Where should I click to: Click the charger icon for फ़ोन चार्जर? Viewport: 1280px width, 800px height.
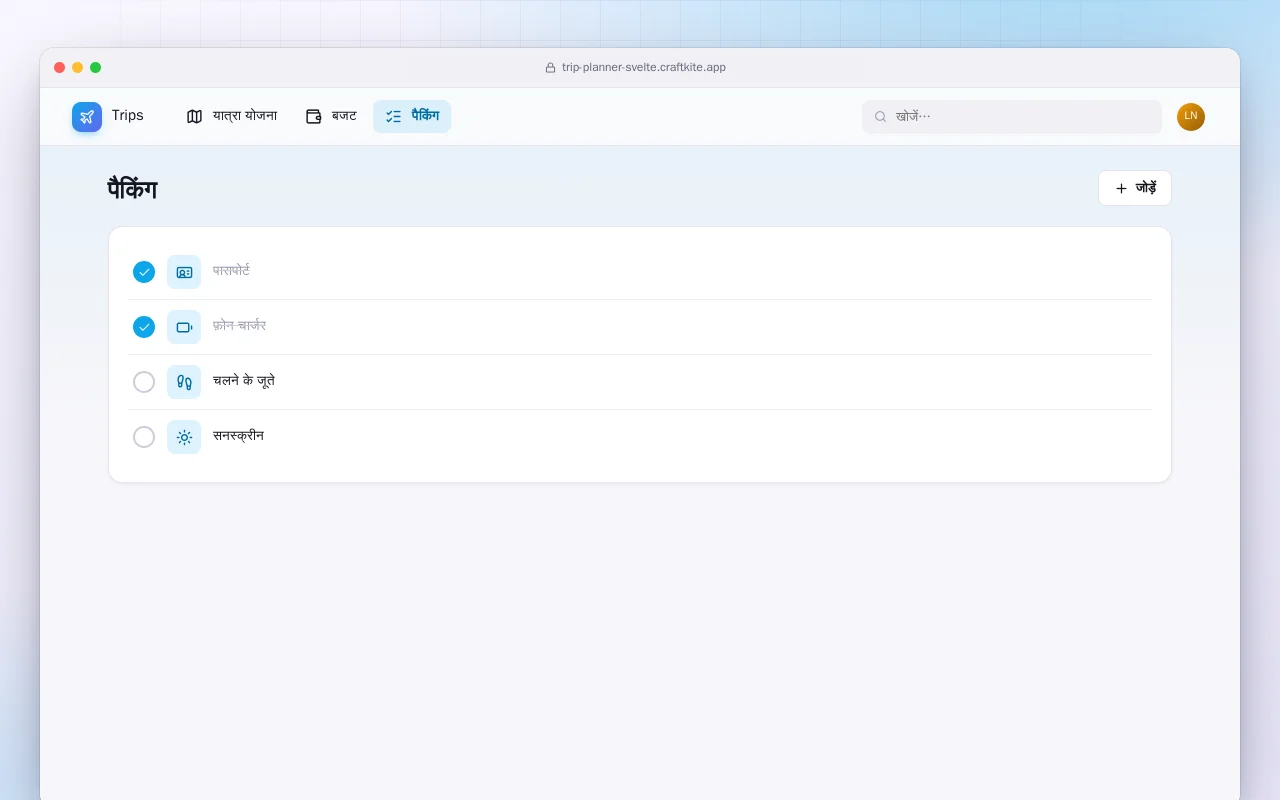(184, 327)
